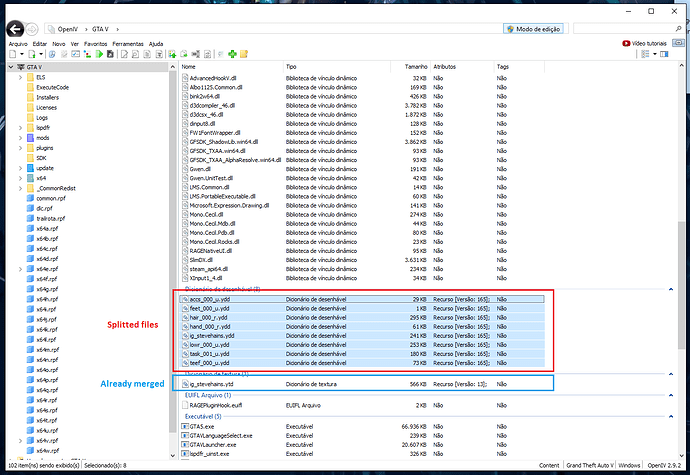Click the x64 archive folder icon
The image size is (690, 475).
click(x=30, y=178)
